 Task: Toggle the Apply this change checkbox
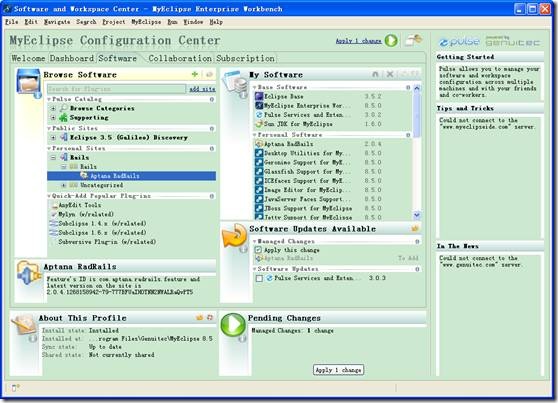pos(259,250)
